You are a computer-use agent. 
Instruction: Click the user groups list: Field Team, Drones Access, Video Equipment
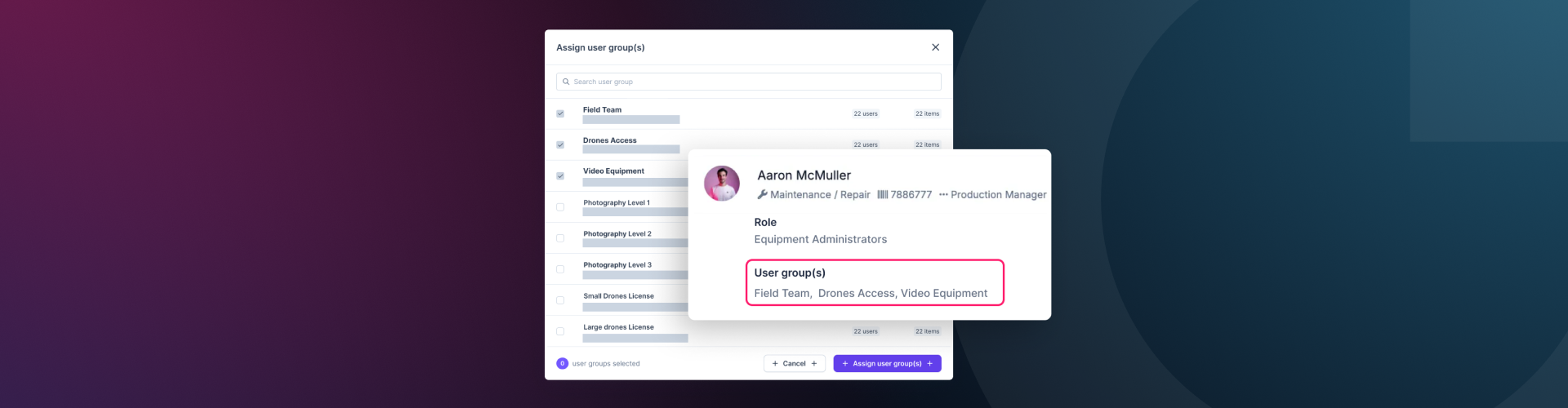[871, 293]
